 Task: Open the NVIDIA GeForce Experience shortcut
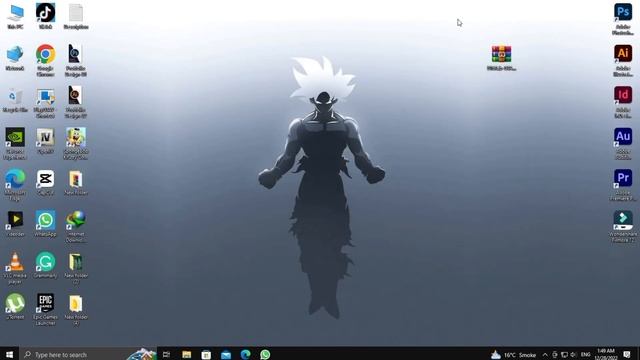coord(15,143)
